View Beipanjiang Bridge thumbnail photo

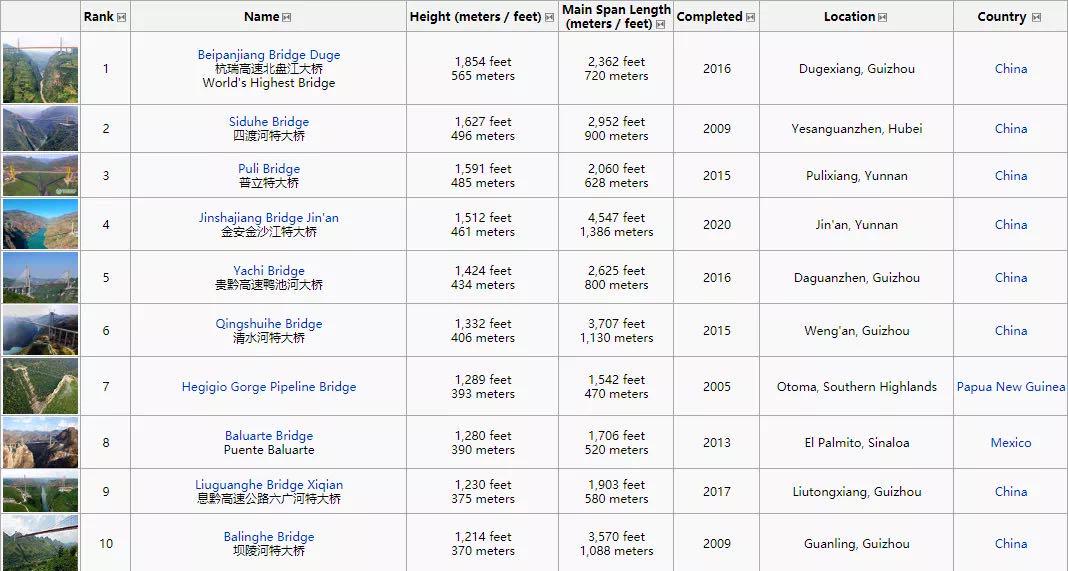(40, 69)
